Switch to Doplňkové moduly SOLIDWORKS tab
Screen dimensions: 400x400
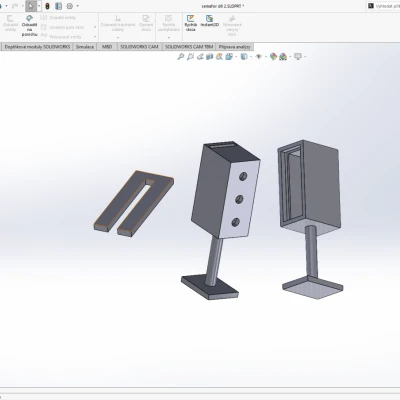coord(37,47)
